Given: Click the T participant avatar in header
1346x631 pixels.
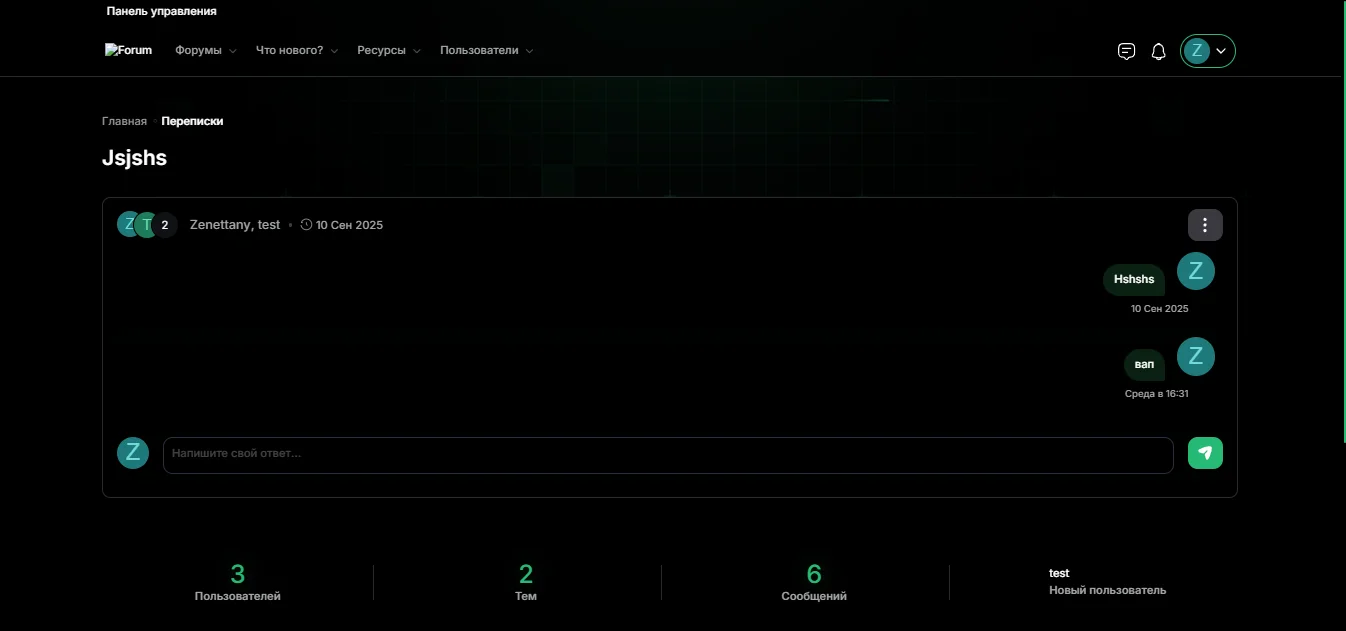Looking at the screenshot, I should [x=147, y=225].
